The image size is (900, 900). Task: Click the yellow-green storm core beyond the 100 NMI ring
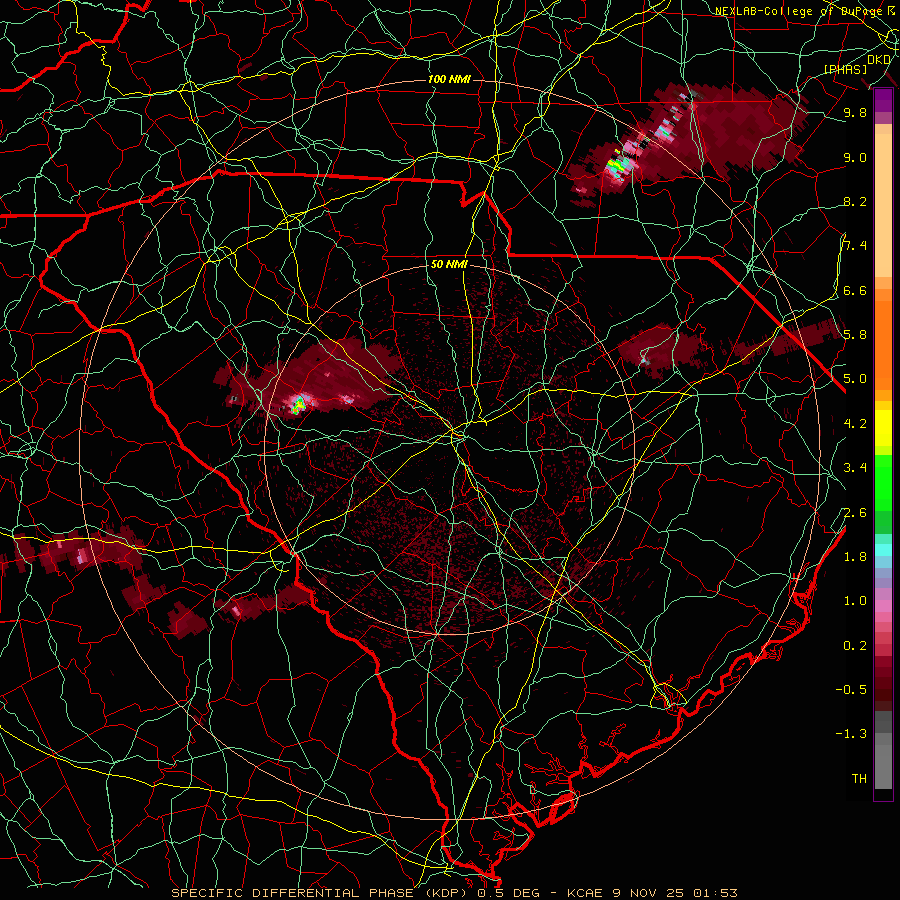coord(617,165)
